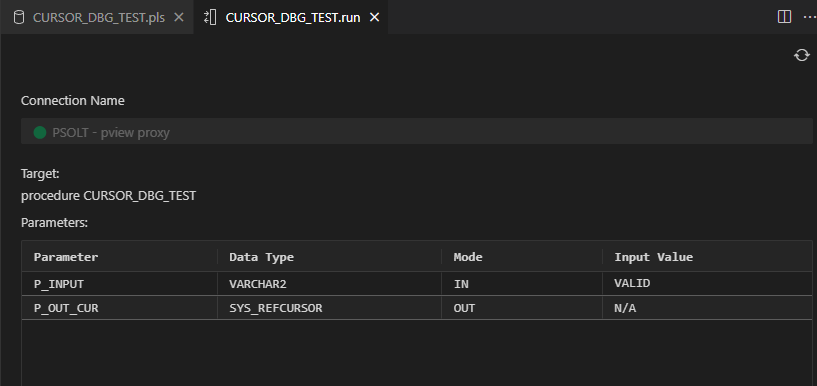The image size is (817, 386).
Task: Click the database icon on the .pls tab
Action: 19,18
